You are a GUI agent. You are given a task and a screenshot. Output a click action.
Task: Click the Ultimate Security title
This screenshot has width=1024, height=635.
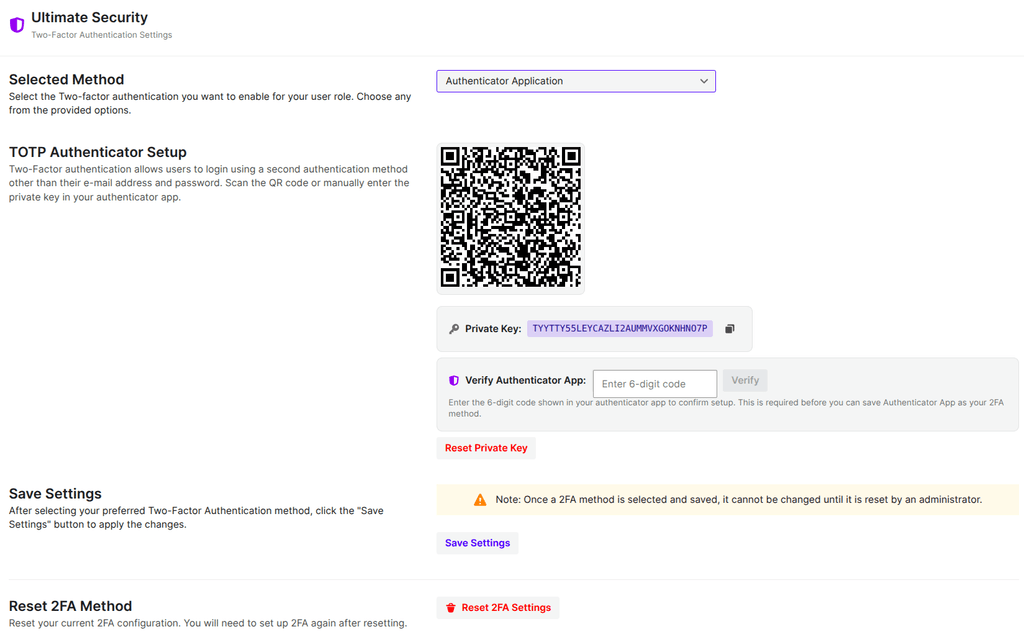click(89, 18)
